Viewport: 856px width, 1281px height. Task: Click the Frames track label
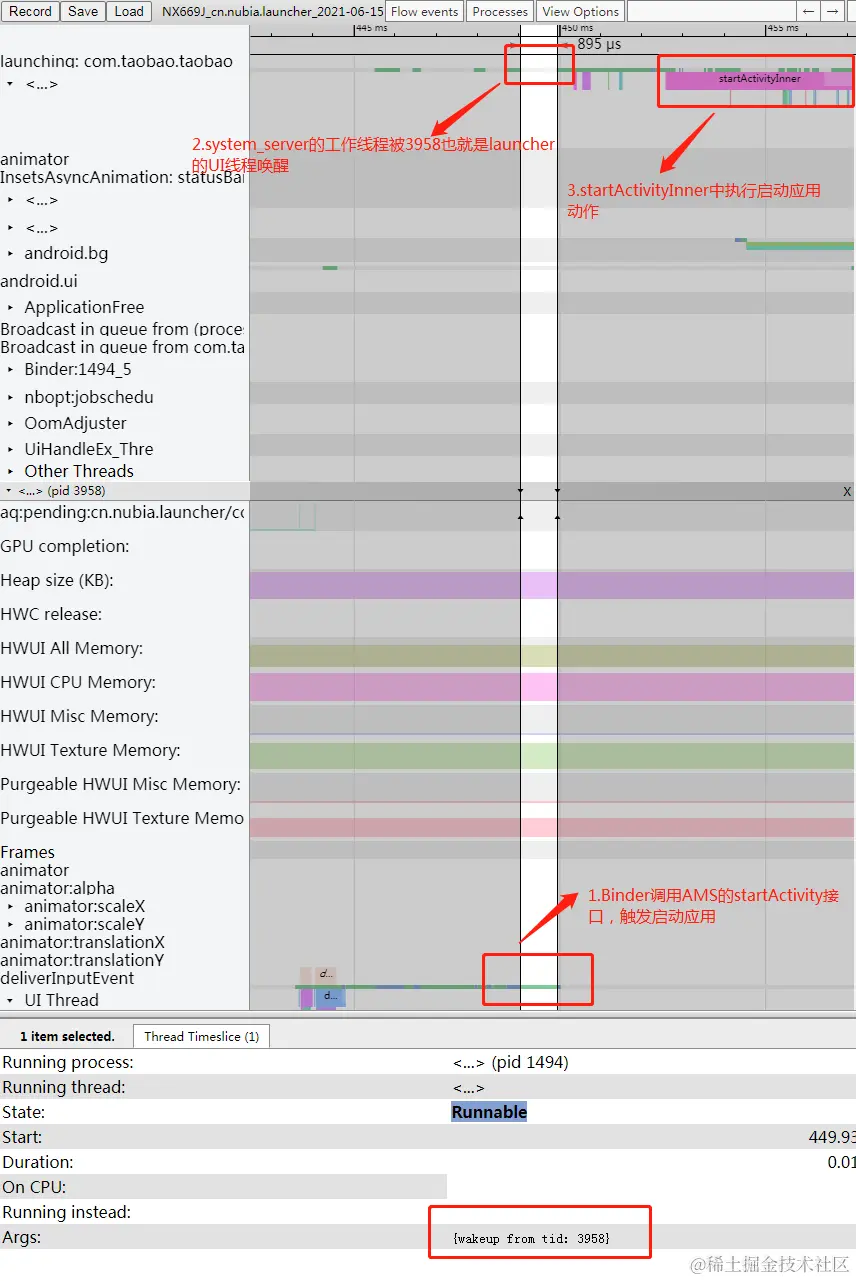27,852
